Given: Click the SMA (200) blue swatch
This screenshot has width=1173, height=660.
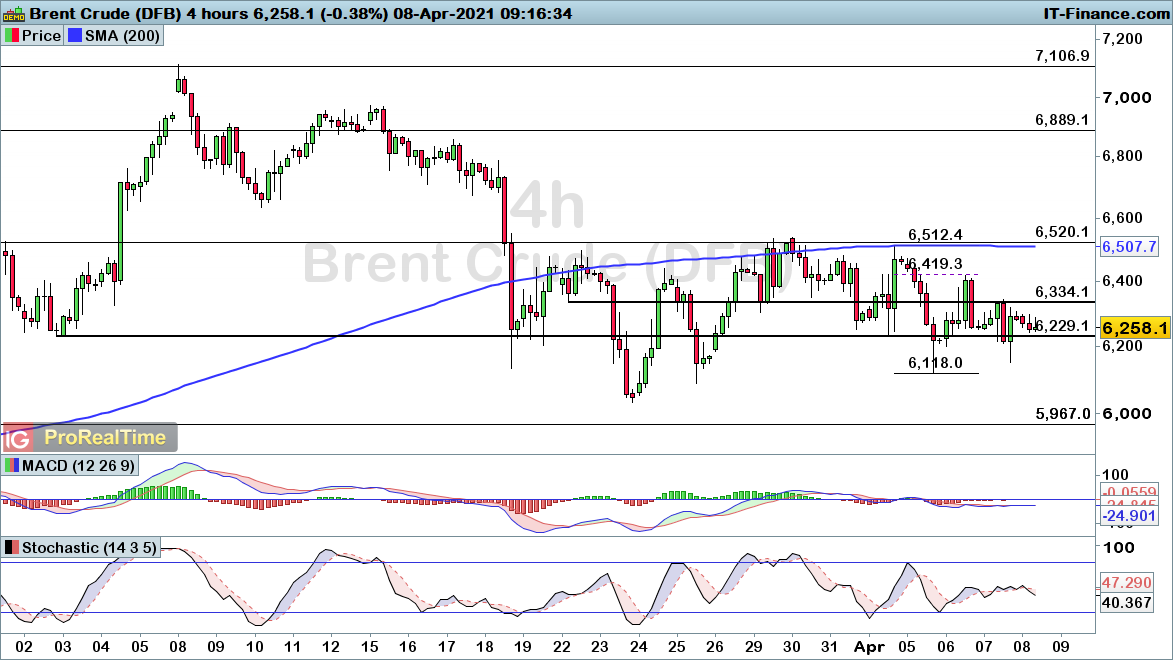Looking at the screenshot, I should 74,36.
